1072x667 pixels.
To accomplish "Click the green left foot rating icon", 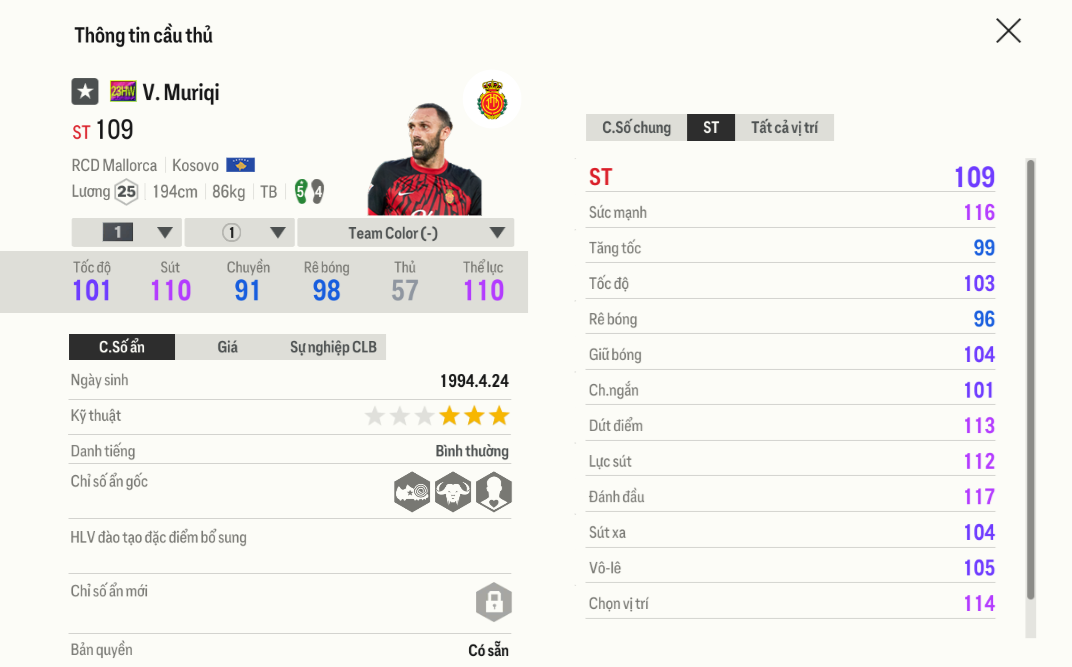I will [x=301, y=191].
